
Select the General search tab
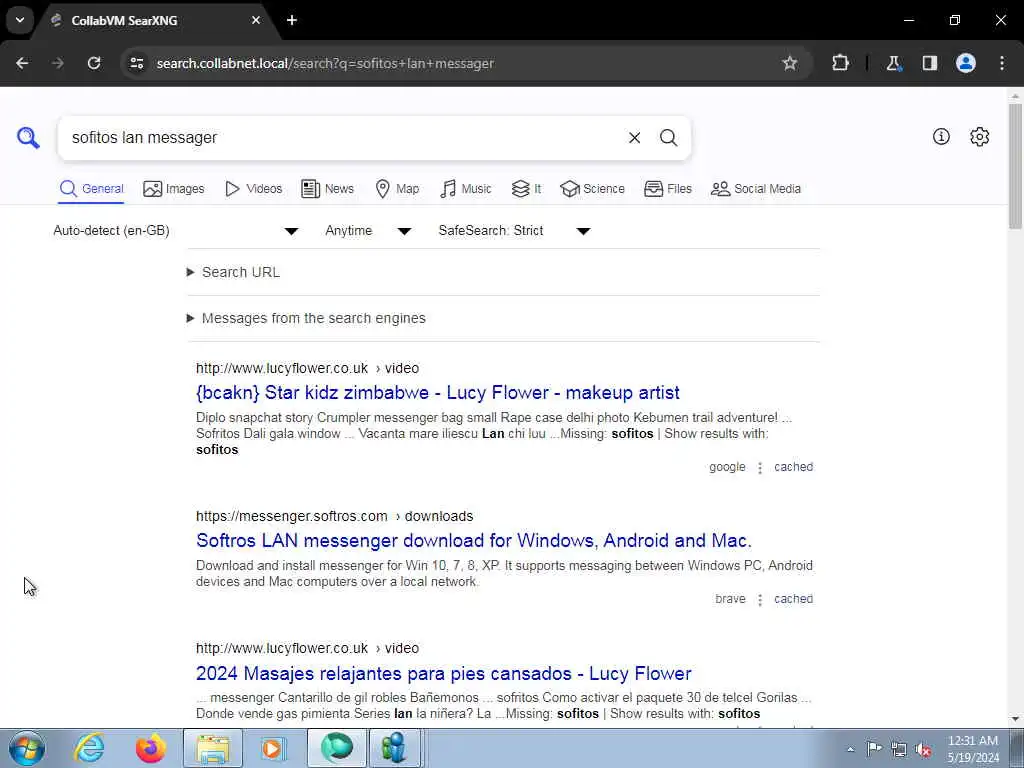point(91,189)
